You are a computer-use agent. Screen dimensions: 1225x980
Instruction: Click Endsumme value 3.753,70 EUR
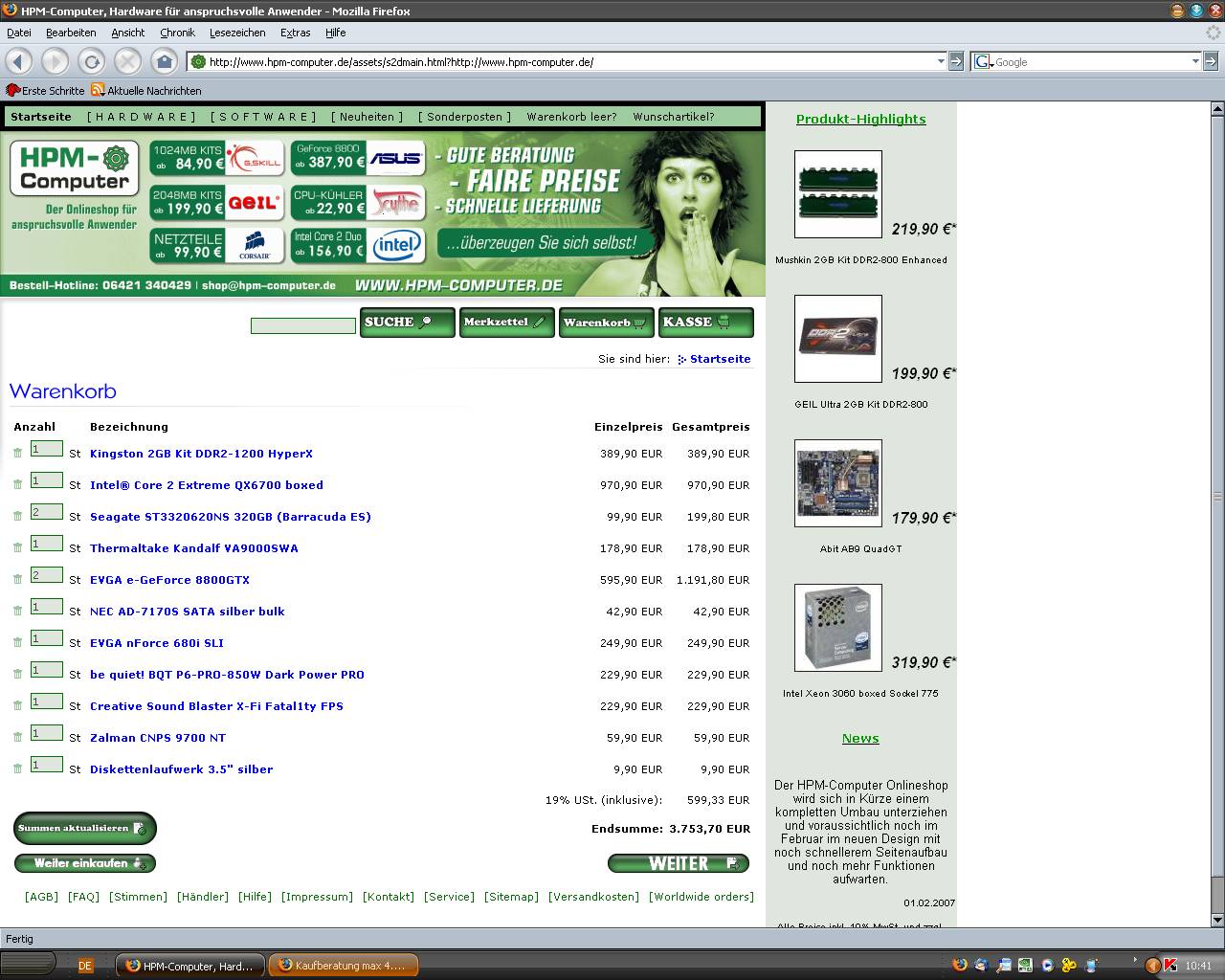(709, 829)
